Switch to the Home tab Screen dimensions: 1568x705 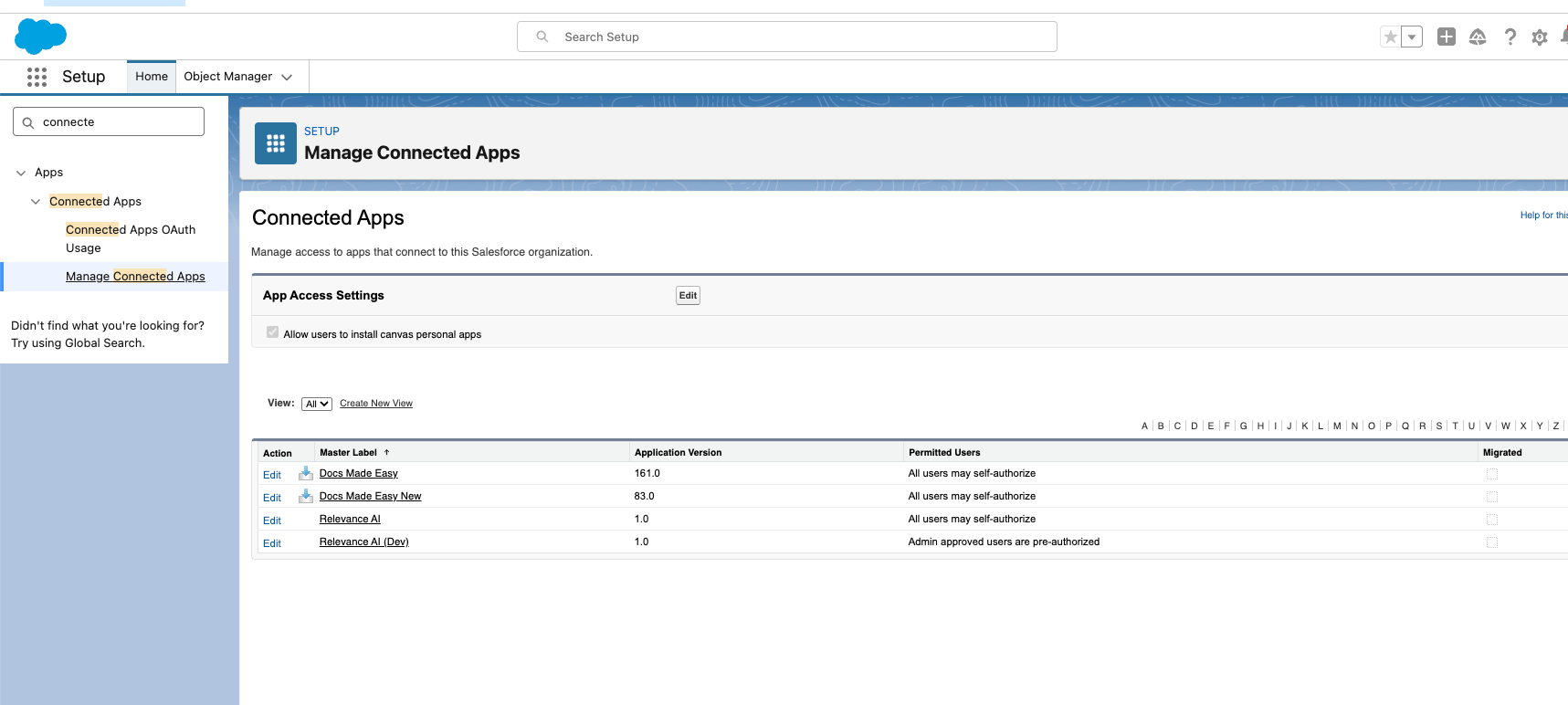152,77
